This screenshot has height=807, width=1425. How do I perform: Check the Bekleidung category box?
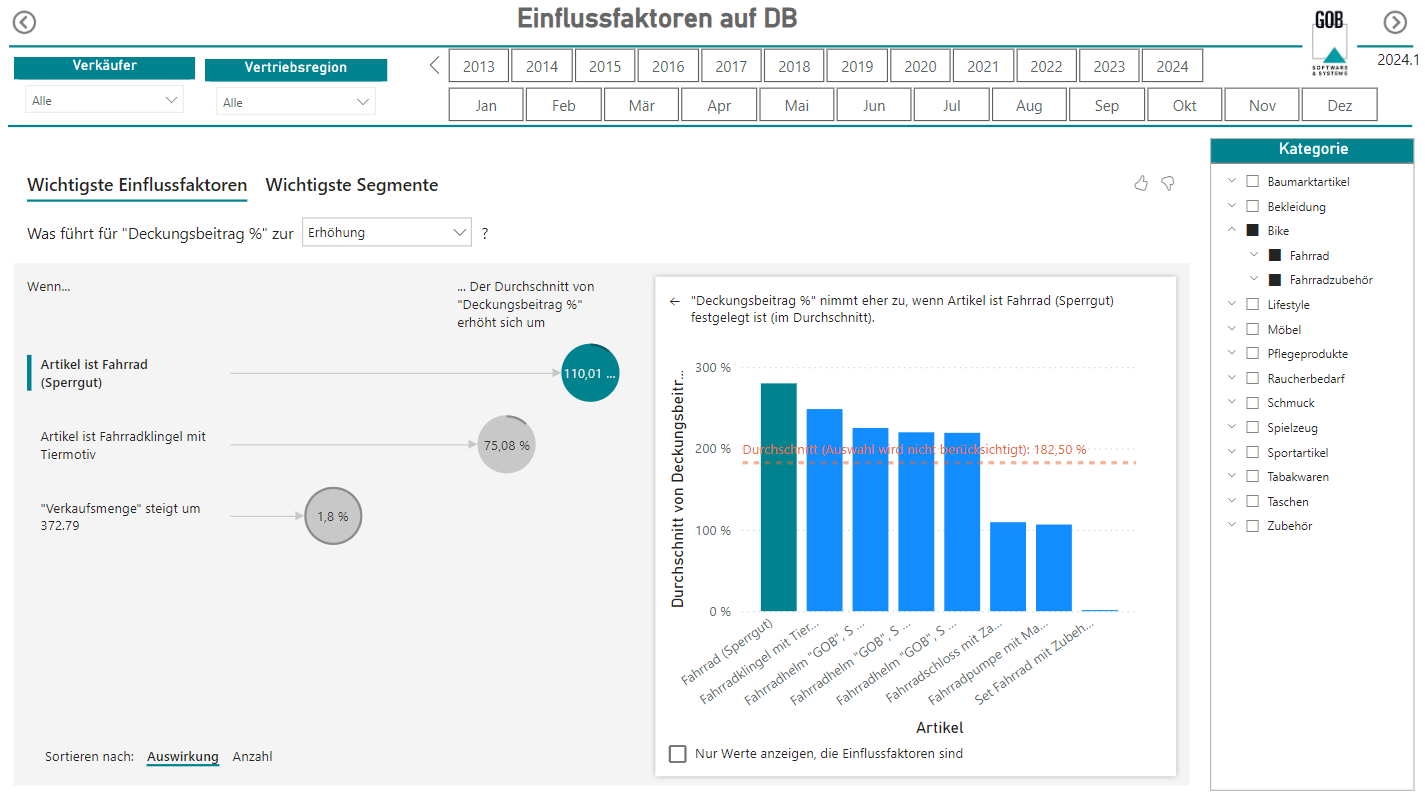[1252, 207]
